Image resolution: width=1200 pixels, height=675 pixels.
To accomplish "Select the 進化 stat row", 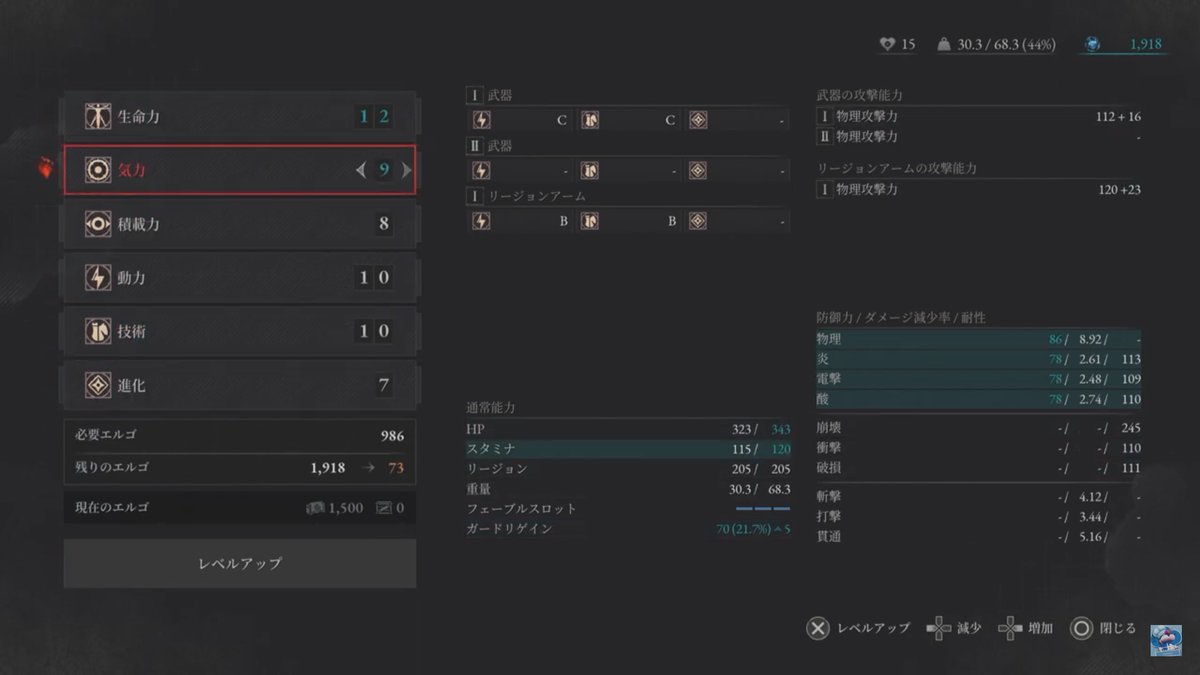I will pos(240,385).
